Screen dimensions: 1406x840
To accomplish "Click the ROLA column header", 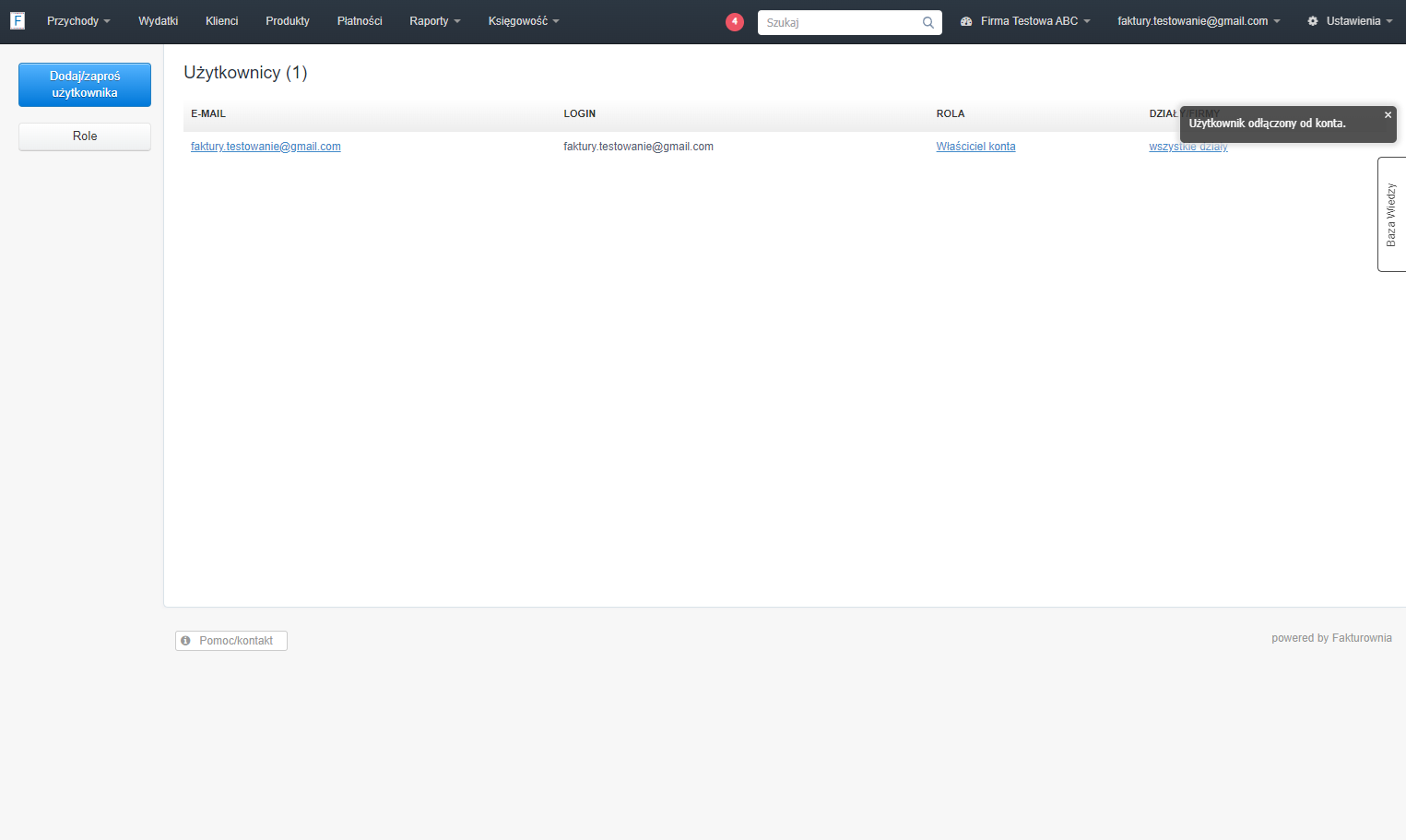I will [x=951, y=114].
